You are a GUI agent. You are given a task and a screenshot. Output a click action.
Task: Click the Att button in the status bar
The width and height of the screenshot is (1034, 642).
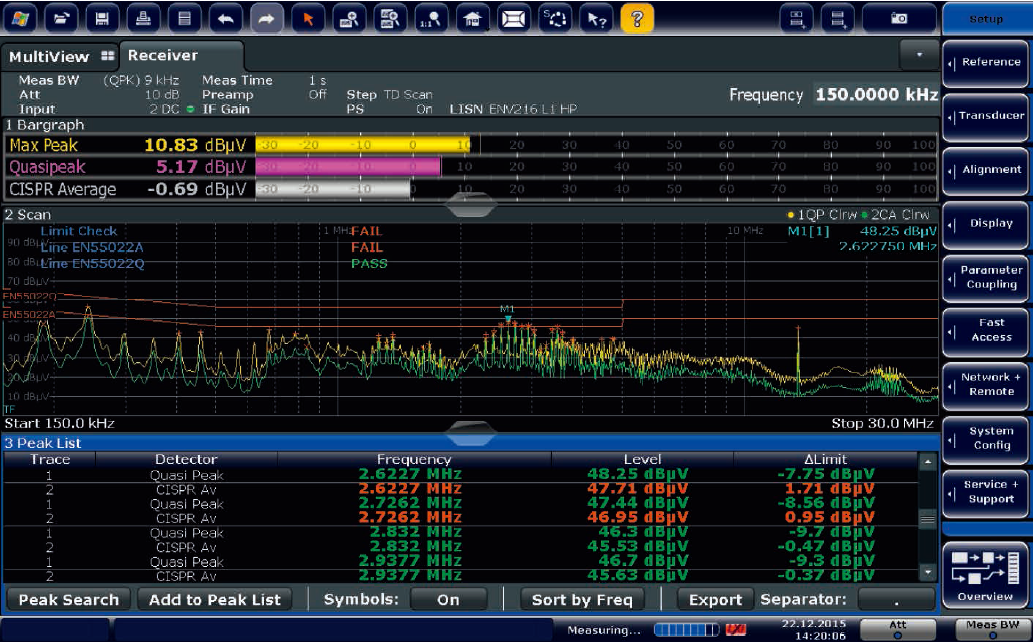click(x=897, y=628)
